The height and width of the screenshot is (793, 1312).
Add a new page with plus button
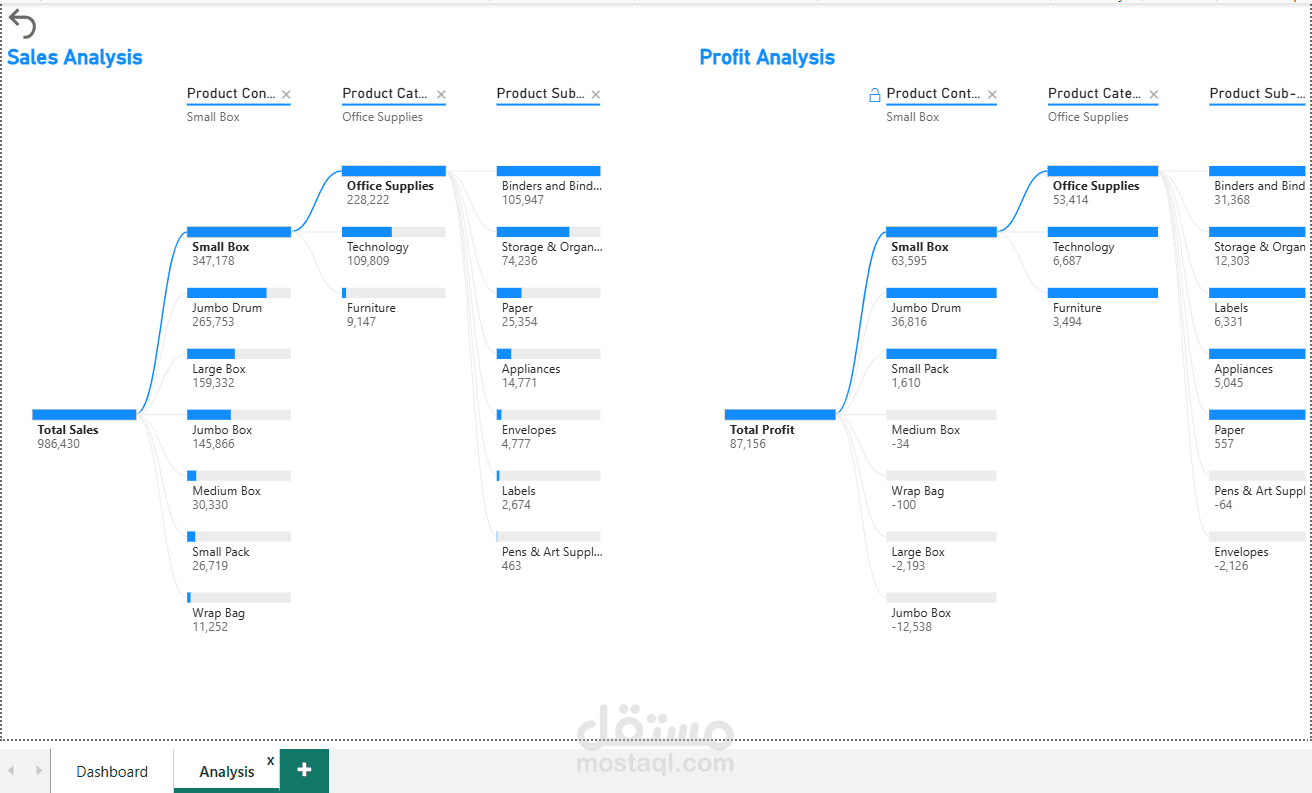click(304, 770)
